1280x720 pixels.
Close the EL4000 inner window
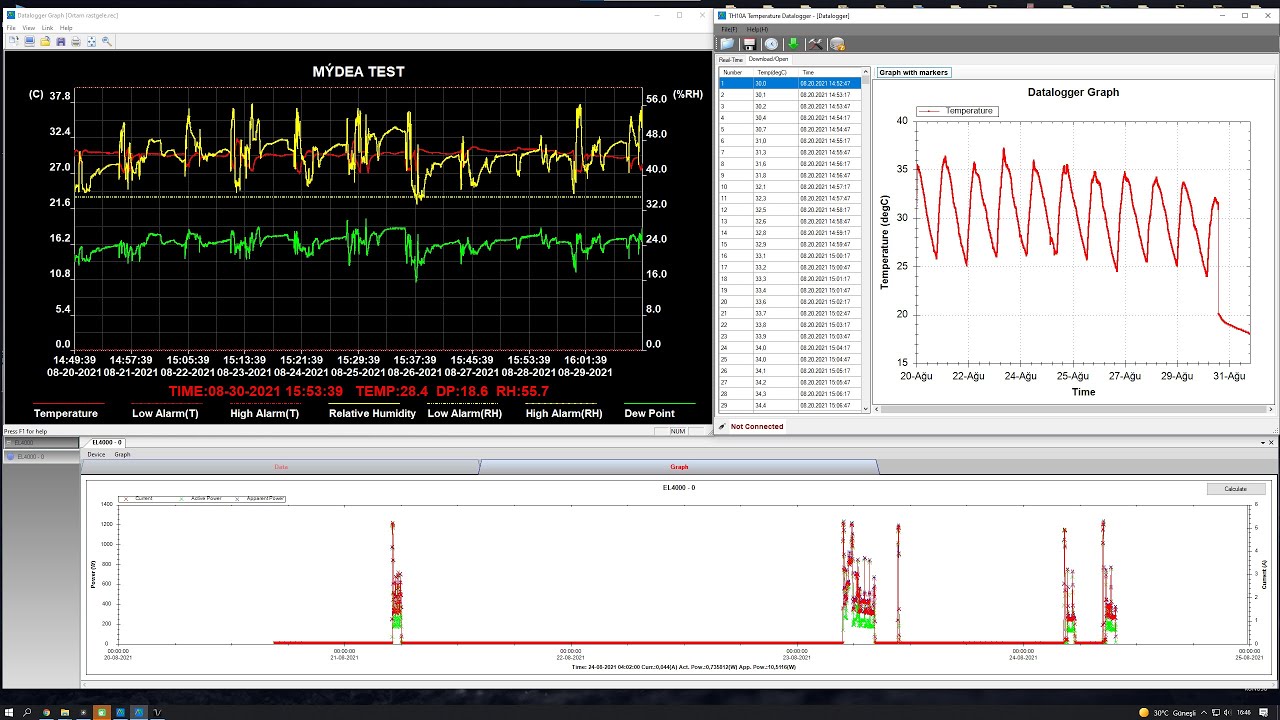[x=1272, y=442]
